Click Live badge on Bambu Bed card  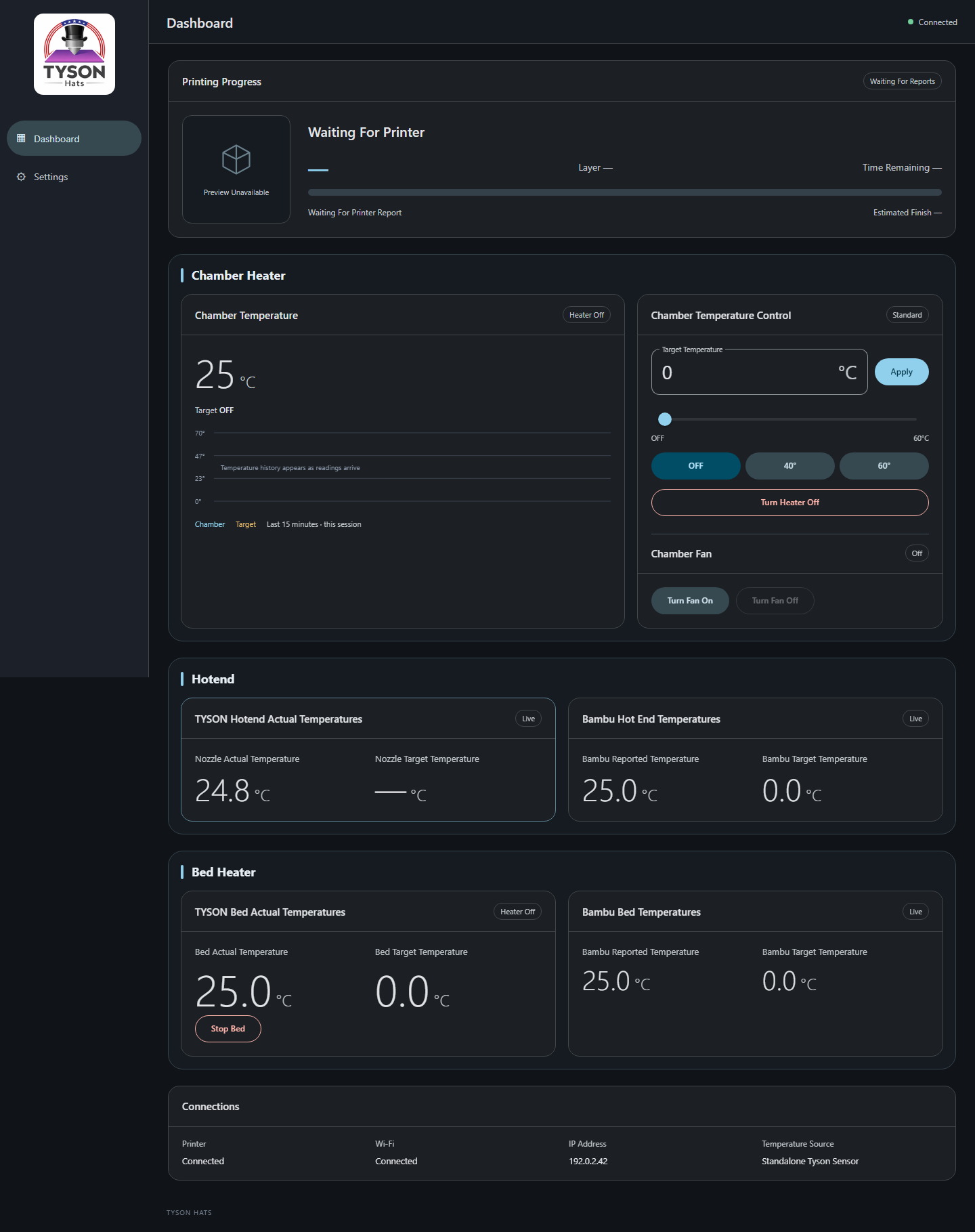pos(915,912)
